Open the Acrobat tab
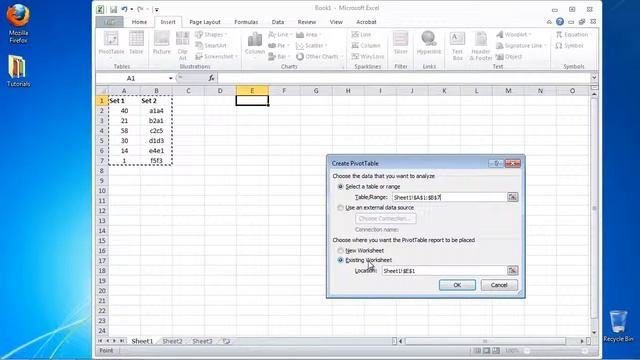Screen dimensions: 640x360 [366, 22]
